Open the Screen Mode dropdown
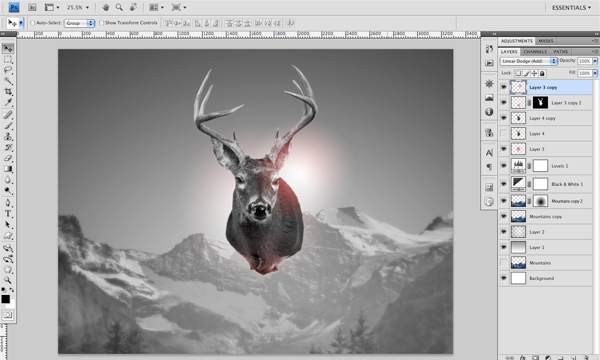This screenshot has width=600, height=360. (179, 7)
